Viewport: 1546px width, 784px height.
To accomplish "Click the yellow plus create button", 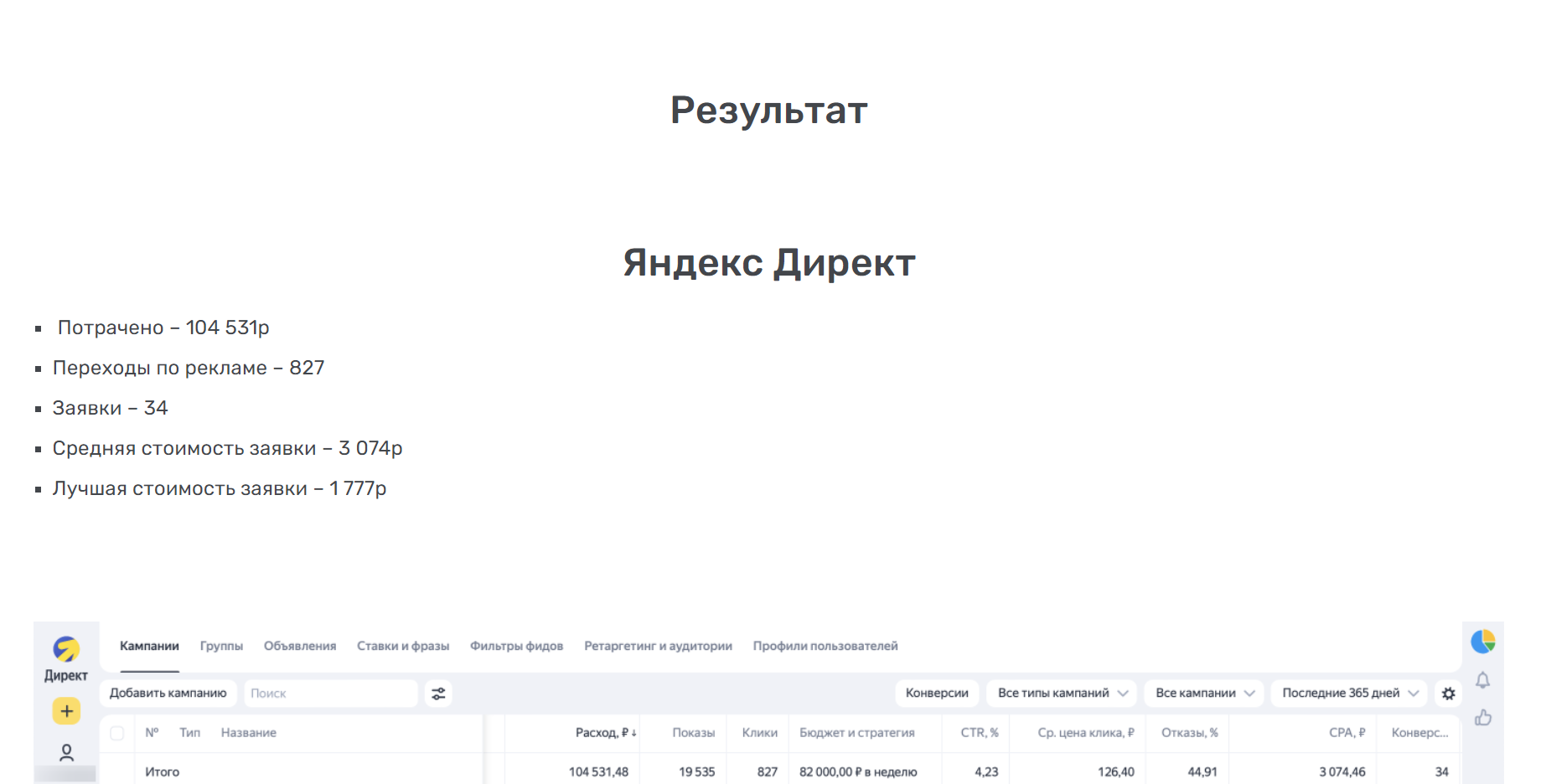I will click(66, 711).
